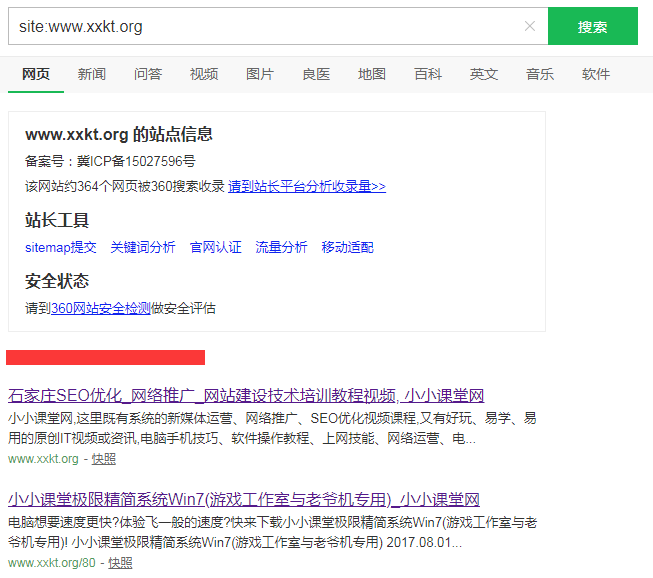This screenshot has width=653, height=578.
Task: Clear the search box with the X icon
Action: (x=530, y=26)
